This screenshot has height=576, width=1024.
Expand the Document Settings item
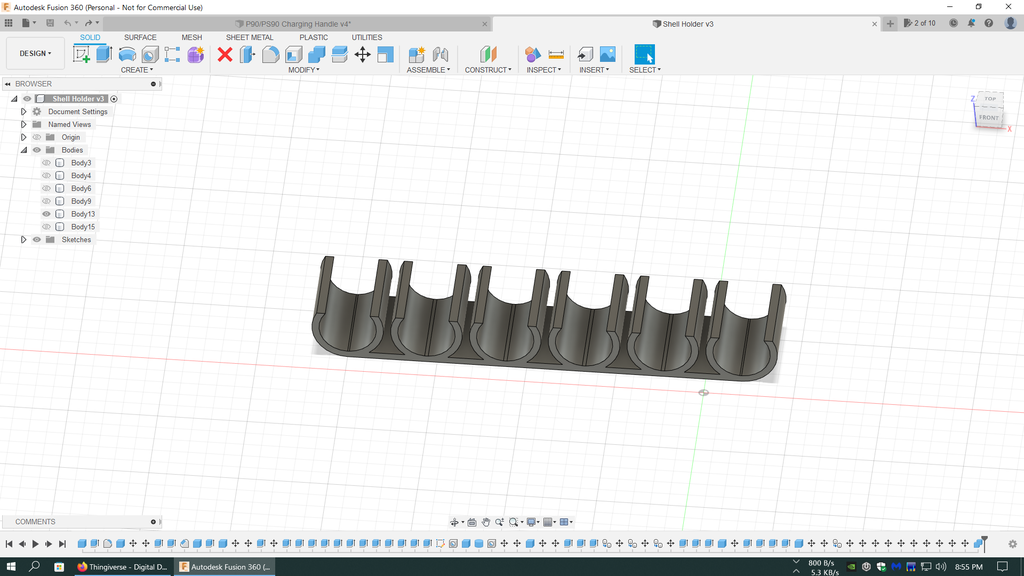click(x=23, y=111)
